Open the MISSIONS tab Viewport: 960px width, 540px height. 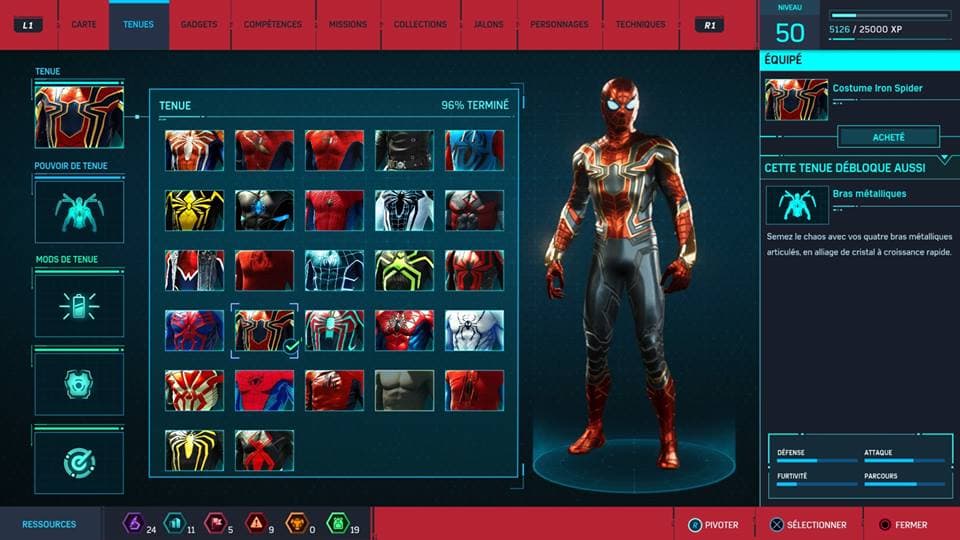pos(348,24)
